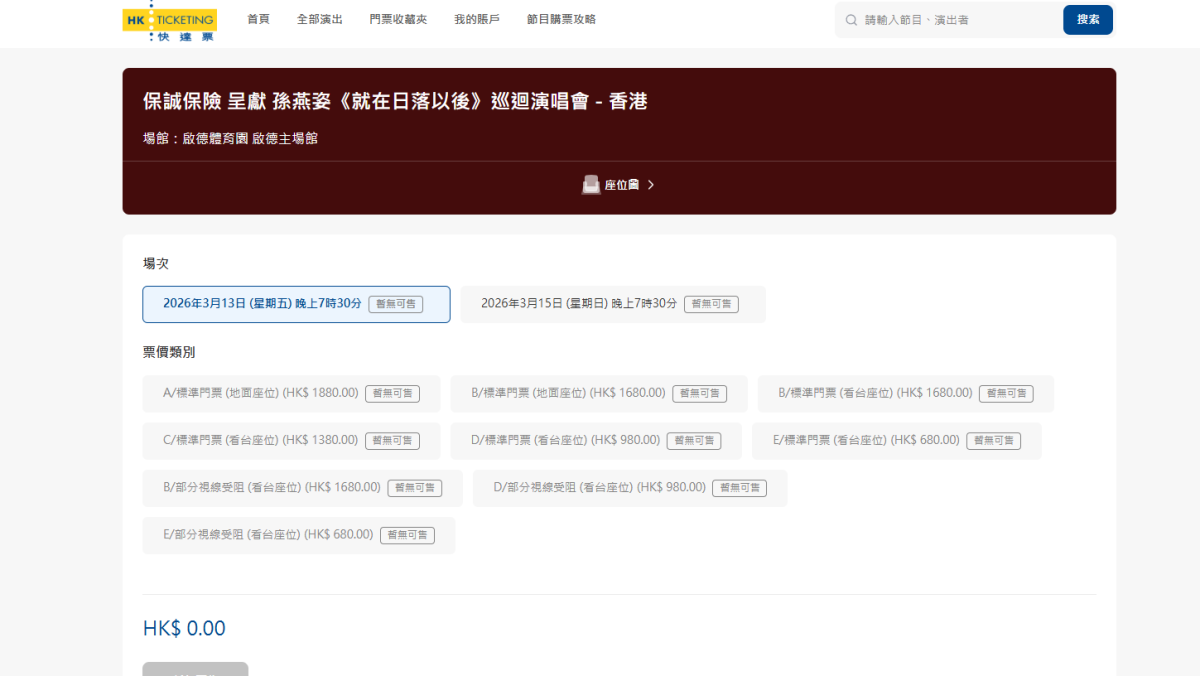Type in the programme search field

955,20
